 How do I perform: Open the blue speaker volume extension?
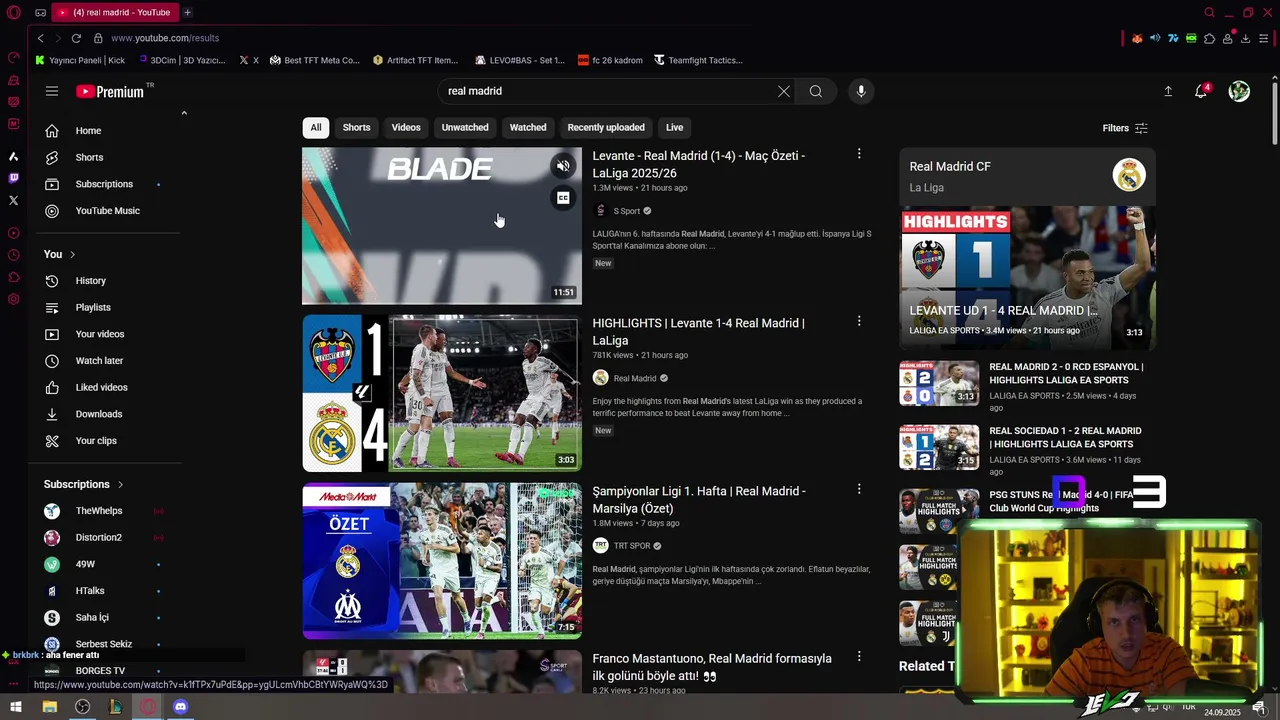(1155, 38)
